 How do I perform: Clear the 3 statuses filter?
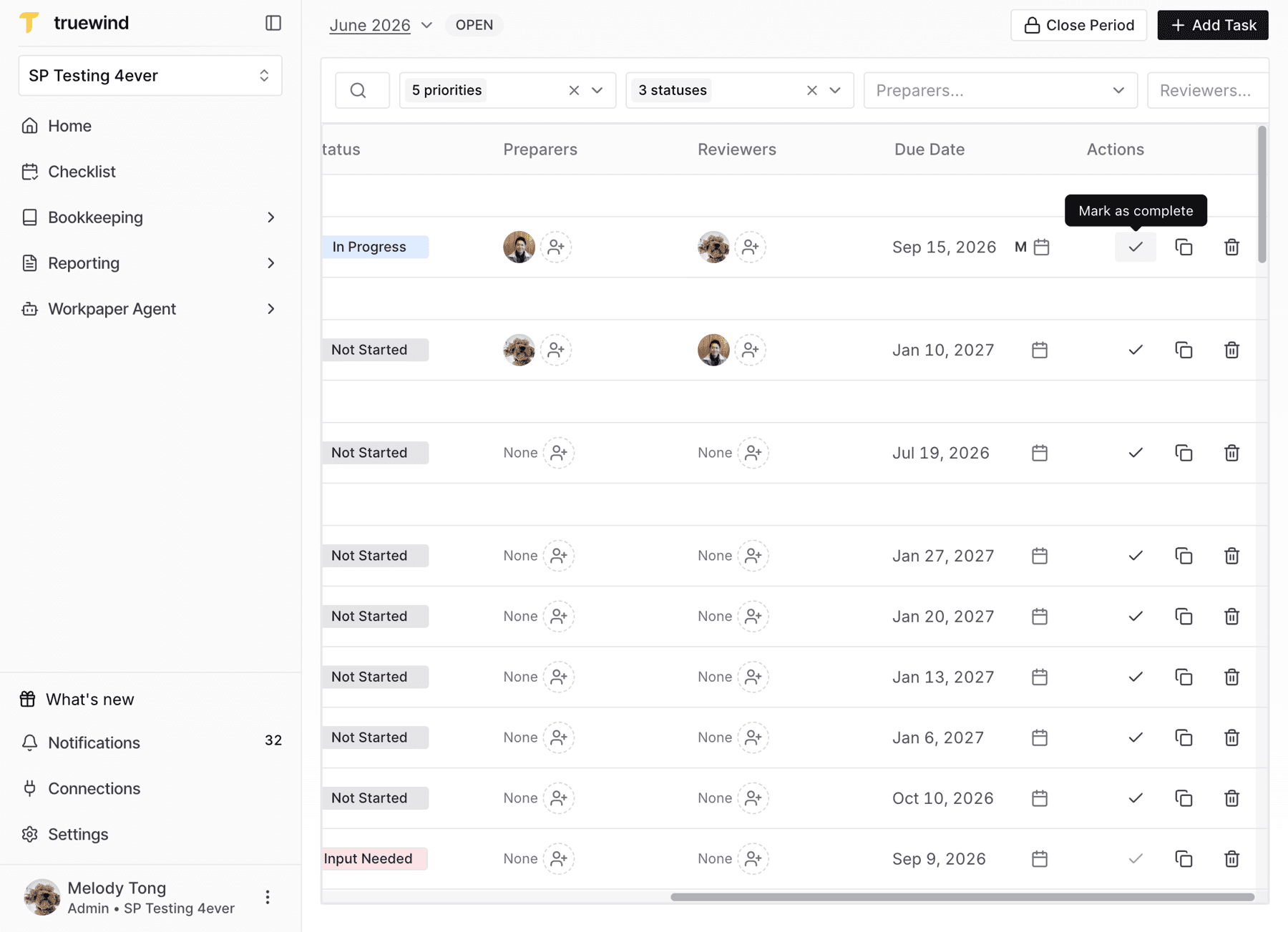tap(811, 90)
